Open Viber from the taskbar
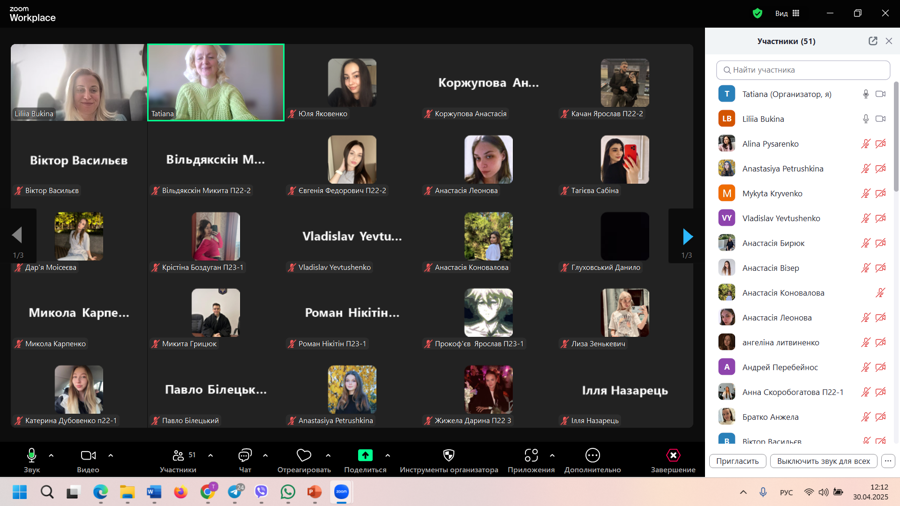This screenshot has width=900, height=506. pos(261,492)
